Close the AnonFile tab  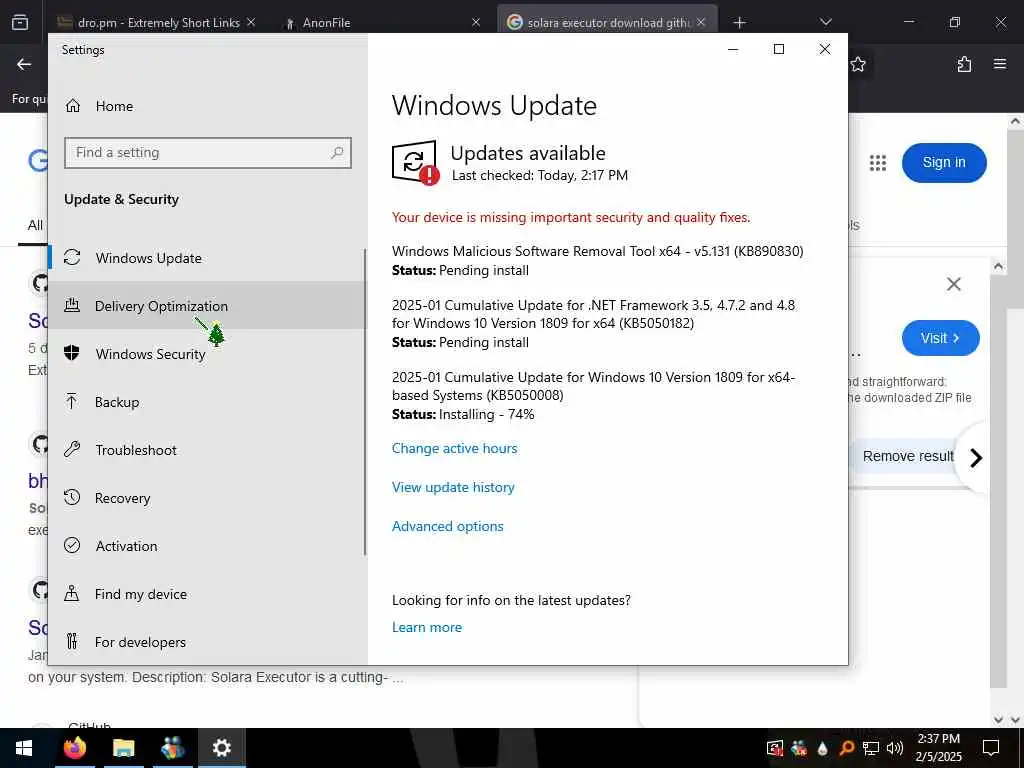tap(475, 22)
